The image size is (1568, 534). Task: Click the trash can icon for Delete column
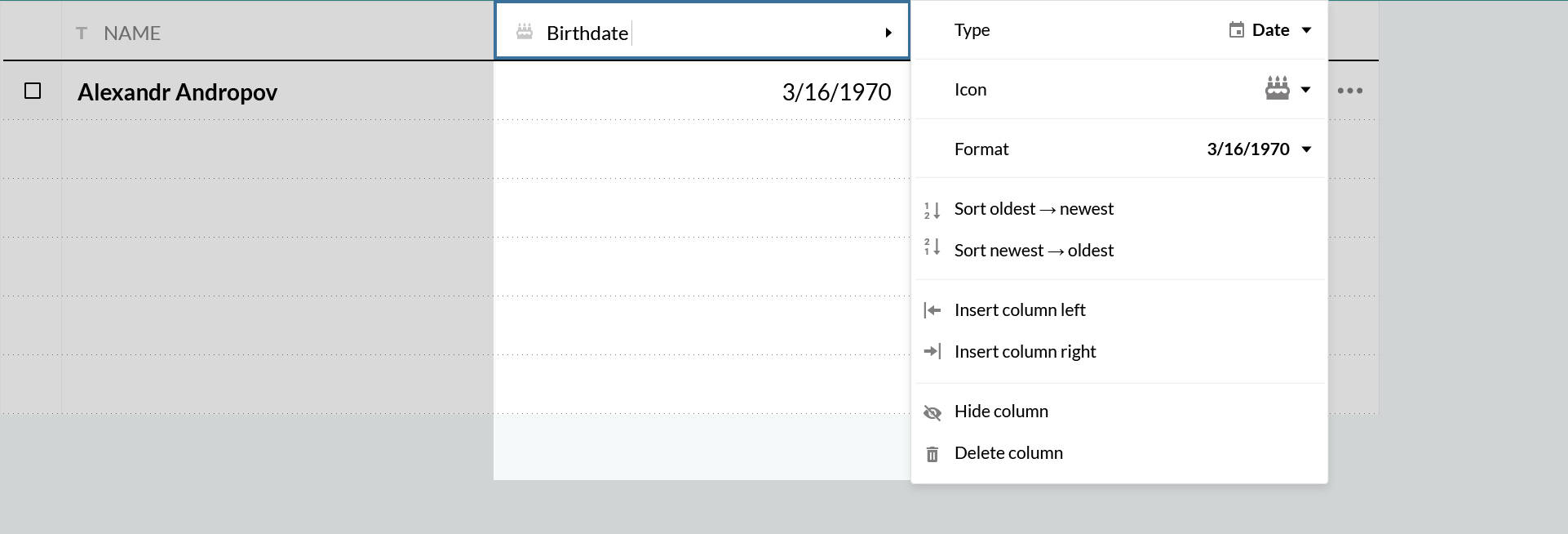[932, 454]
